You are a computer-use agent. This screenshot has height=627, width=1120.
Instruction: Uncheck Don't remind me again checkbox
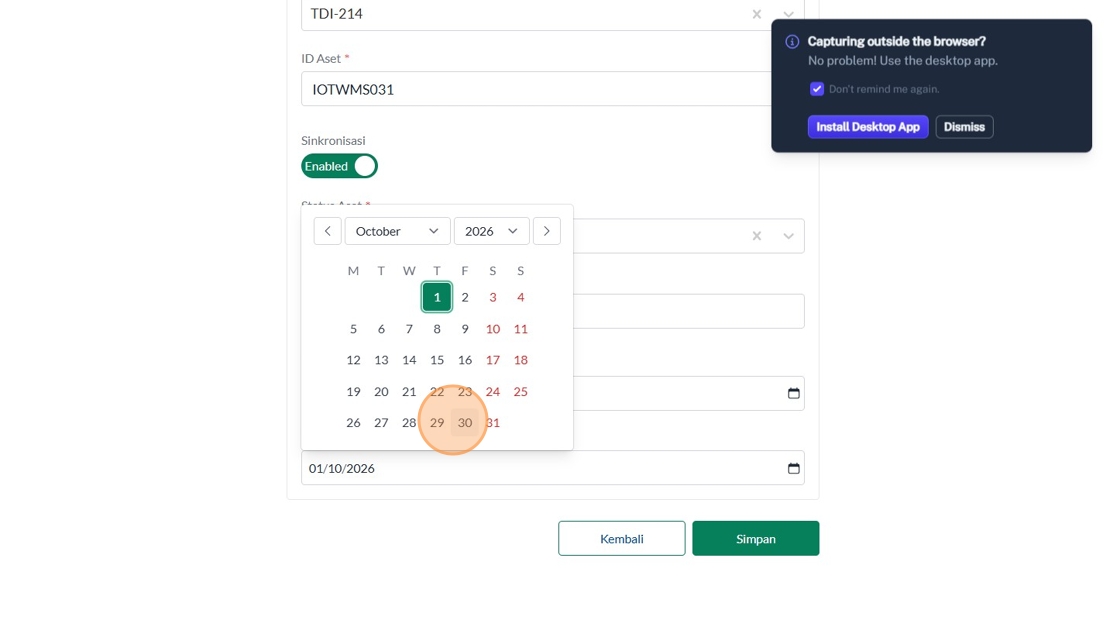point(817,89)
